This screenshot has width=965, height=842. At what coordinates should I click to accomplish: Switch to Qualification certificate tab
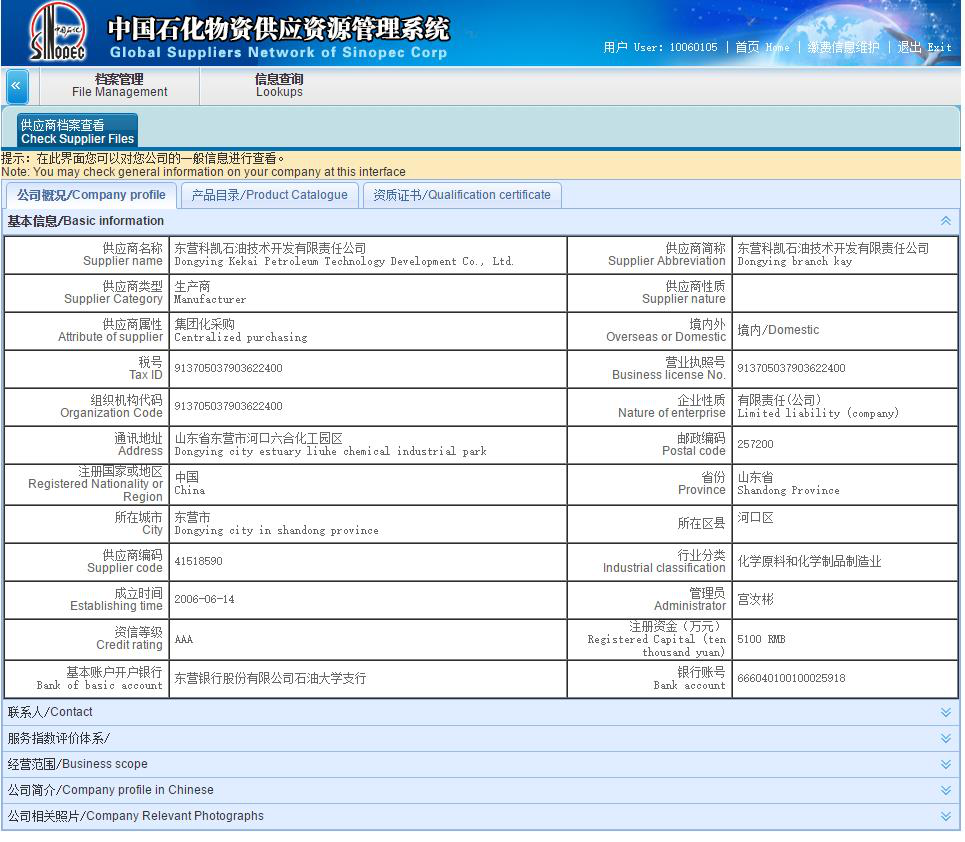click(x=462, y=195)
